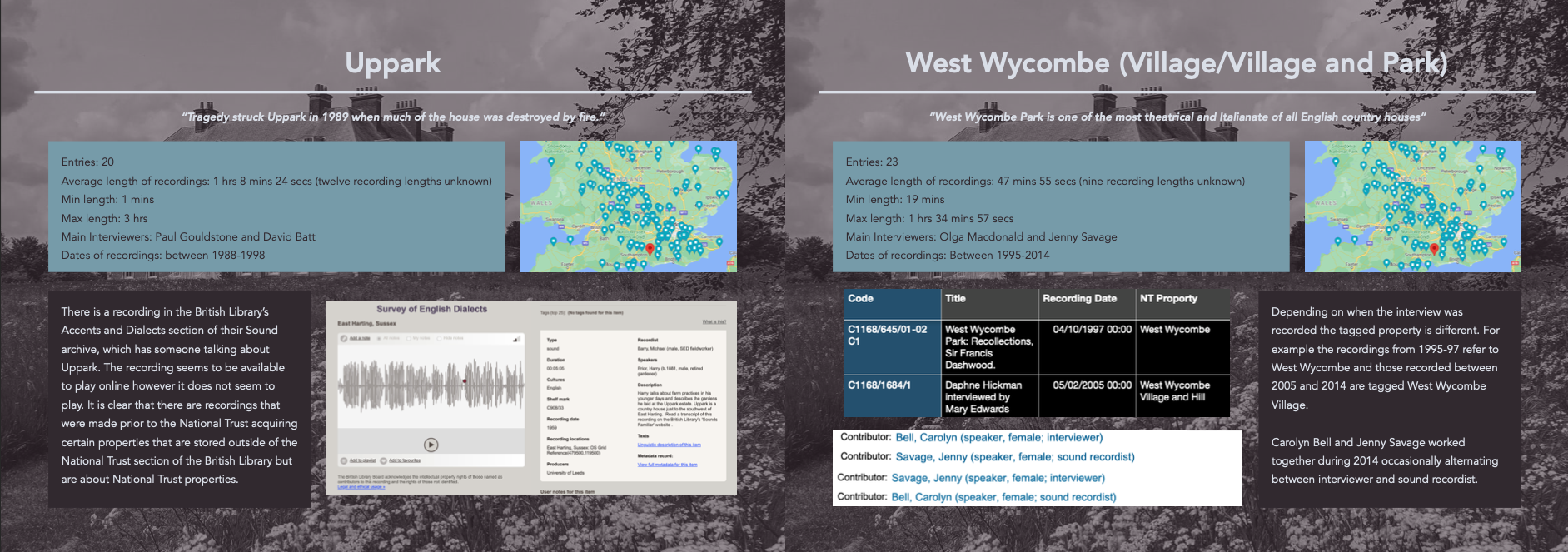Click the red pin on Uppark map
The width and height of the screenshot is (1568, 552).
pyautogui.click(x=650, y=248)
